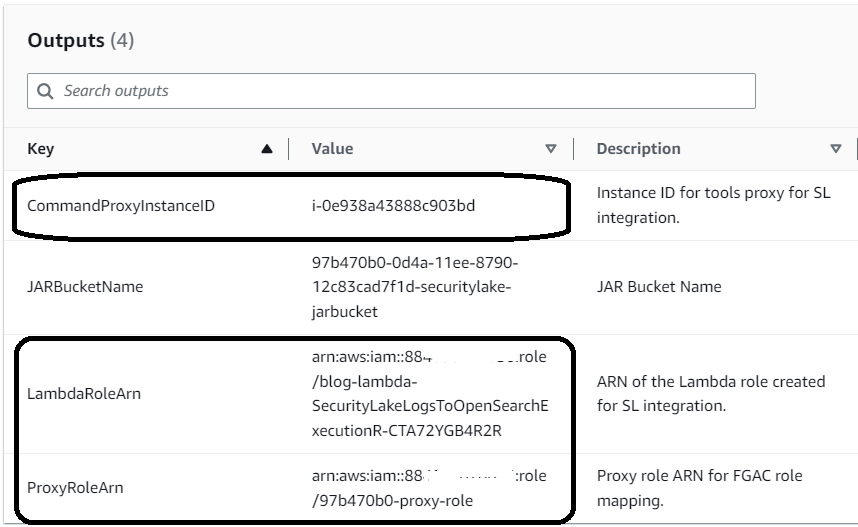The height and width of the screenshot is (527, 858).
Task: Select the LambdaRoleArn key cell
Action: pos(84,394)
